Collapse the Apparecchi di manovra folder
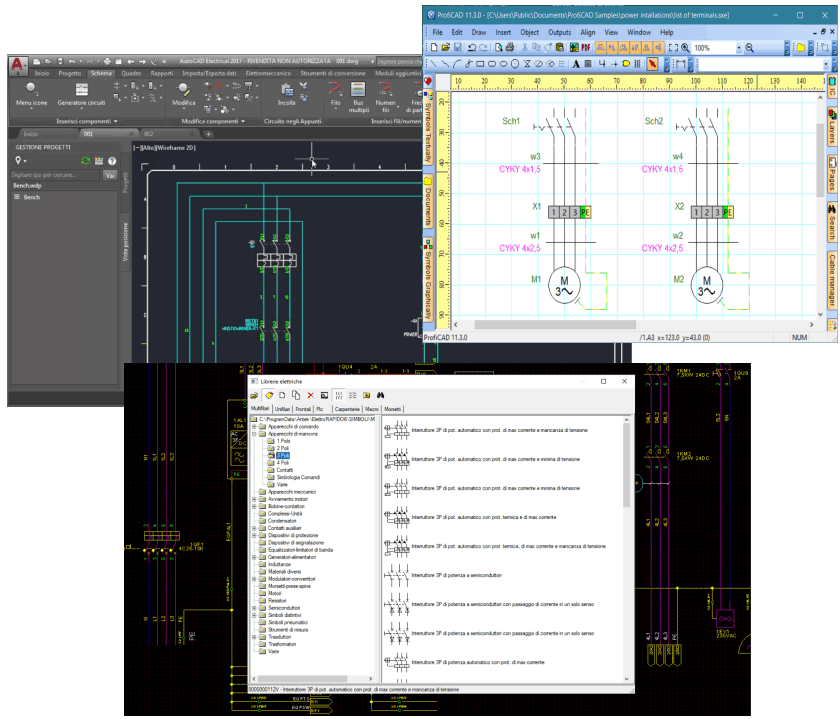Viewport: 840px width, 719px height. click(254, 434)
